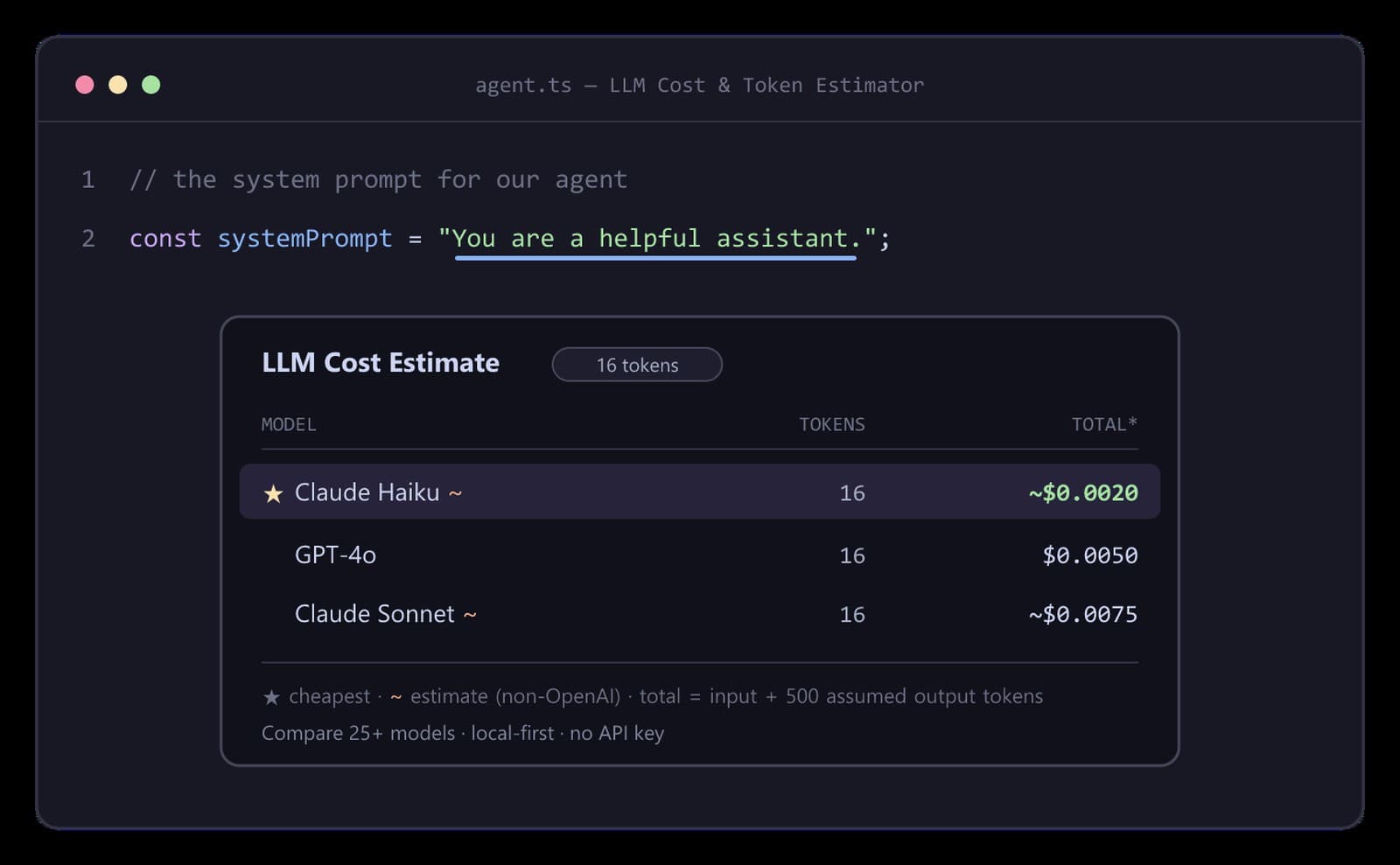
Task: Click the TOTAL* column header
Action: [x=1104, y=424]
